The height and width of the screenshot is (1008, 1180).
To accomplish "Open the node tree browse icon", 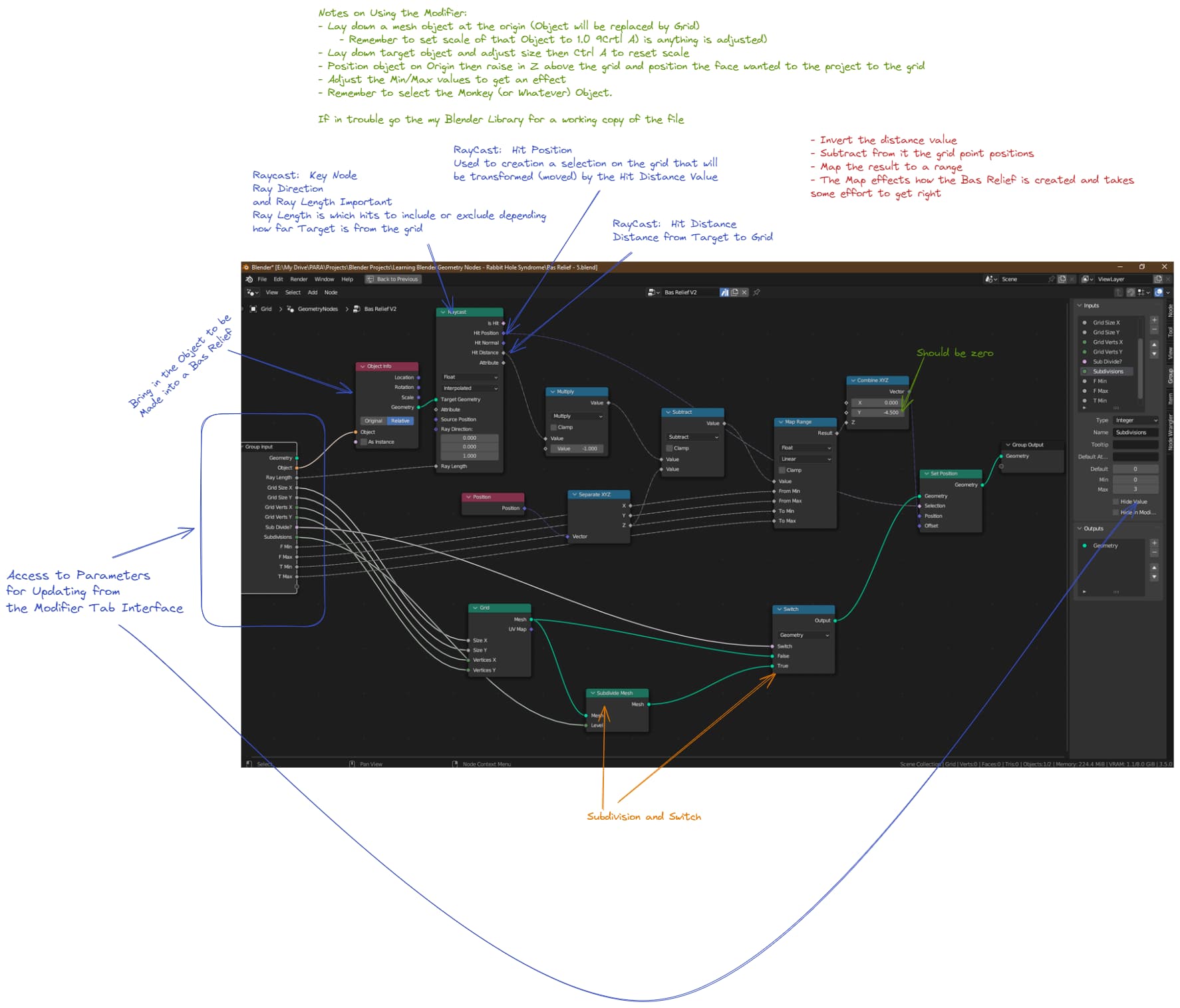I will pyautogui.click(x=654, y=292).
